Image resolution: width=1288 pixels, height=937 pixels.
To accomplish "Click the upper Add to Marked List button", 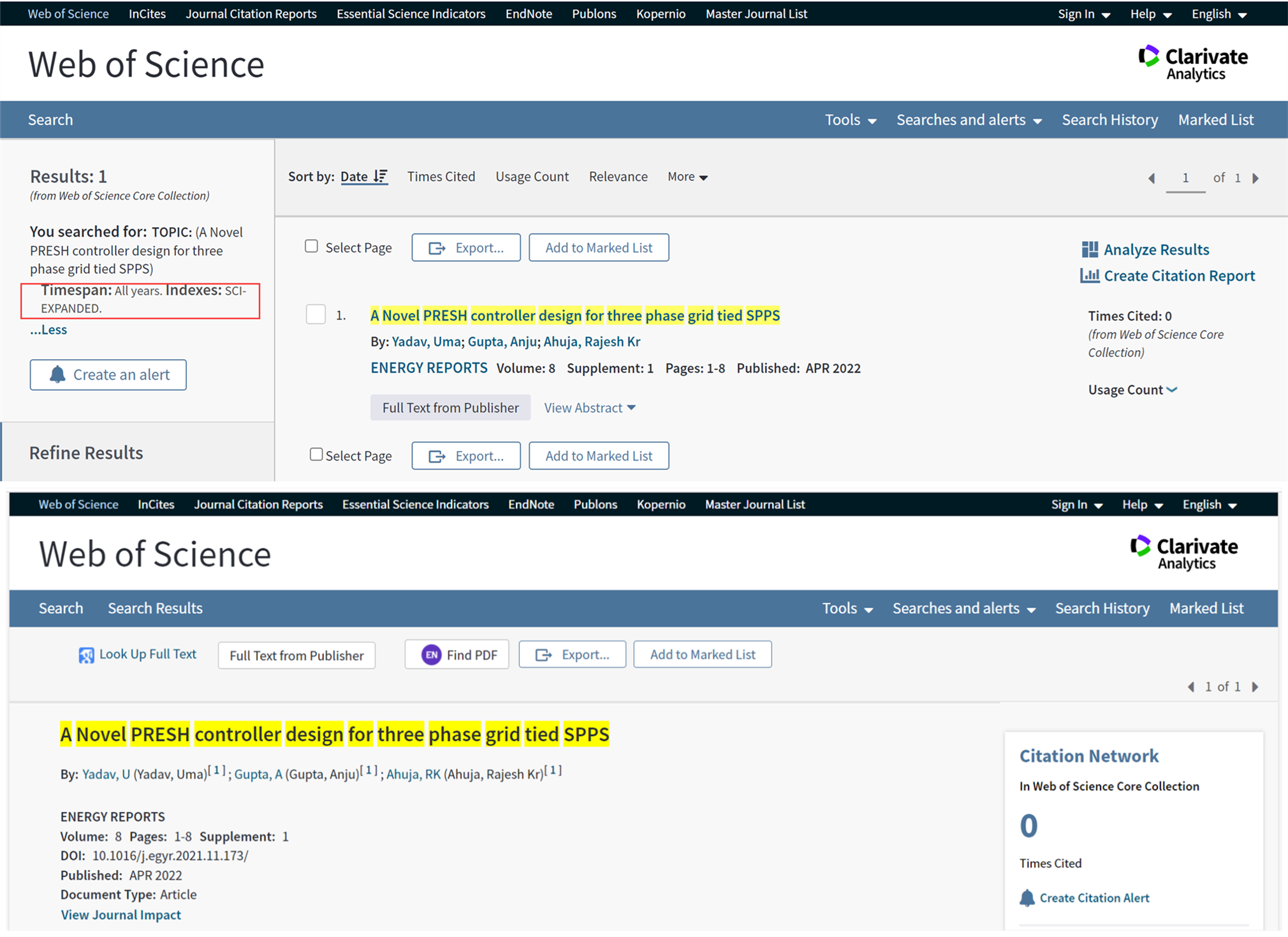I will pyautogui.click(x=599, y=247).
